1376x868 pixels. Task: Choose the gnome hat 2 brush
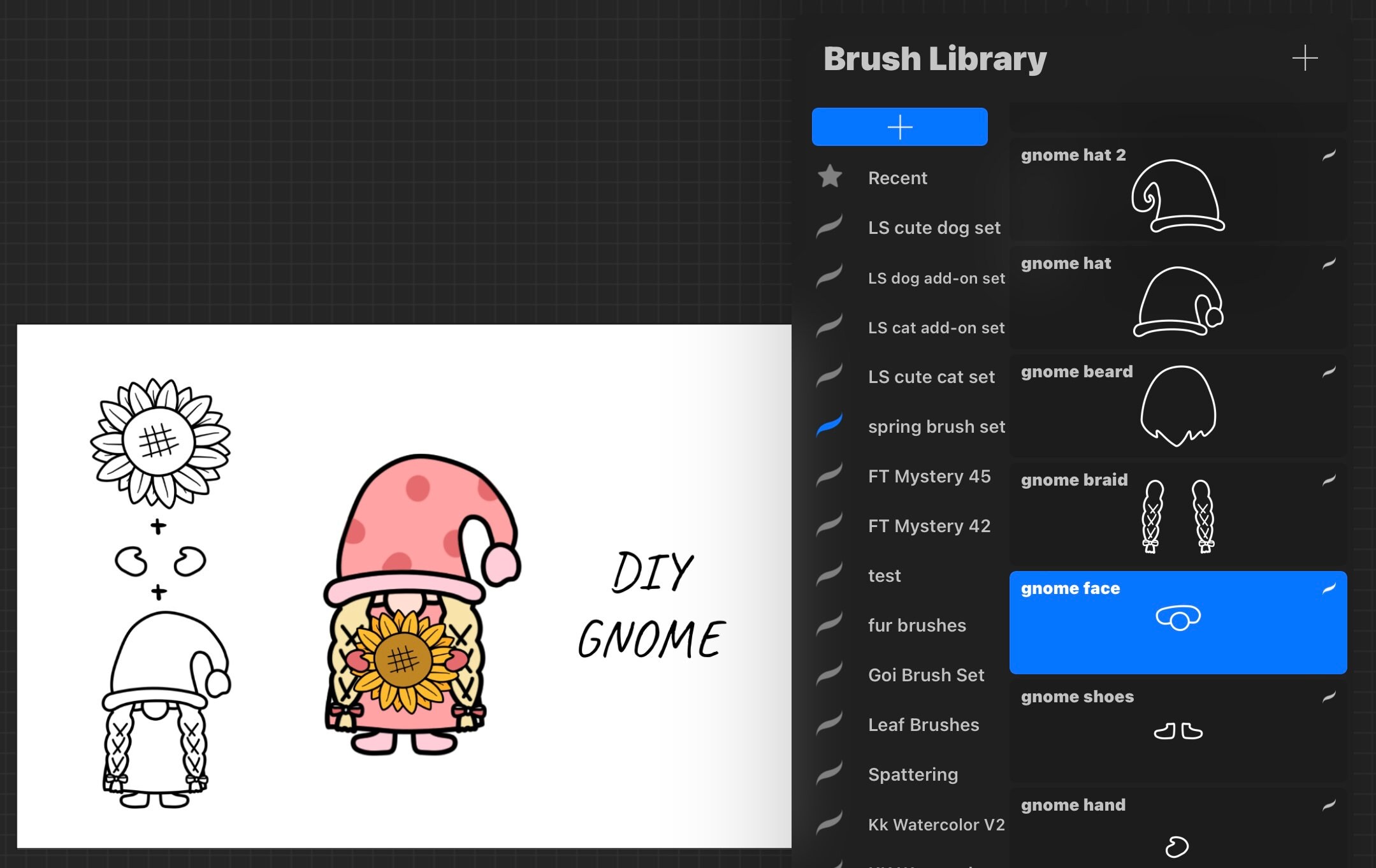tap(1178, 190)
